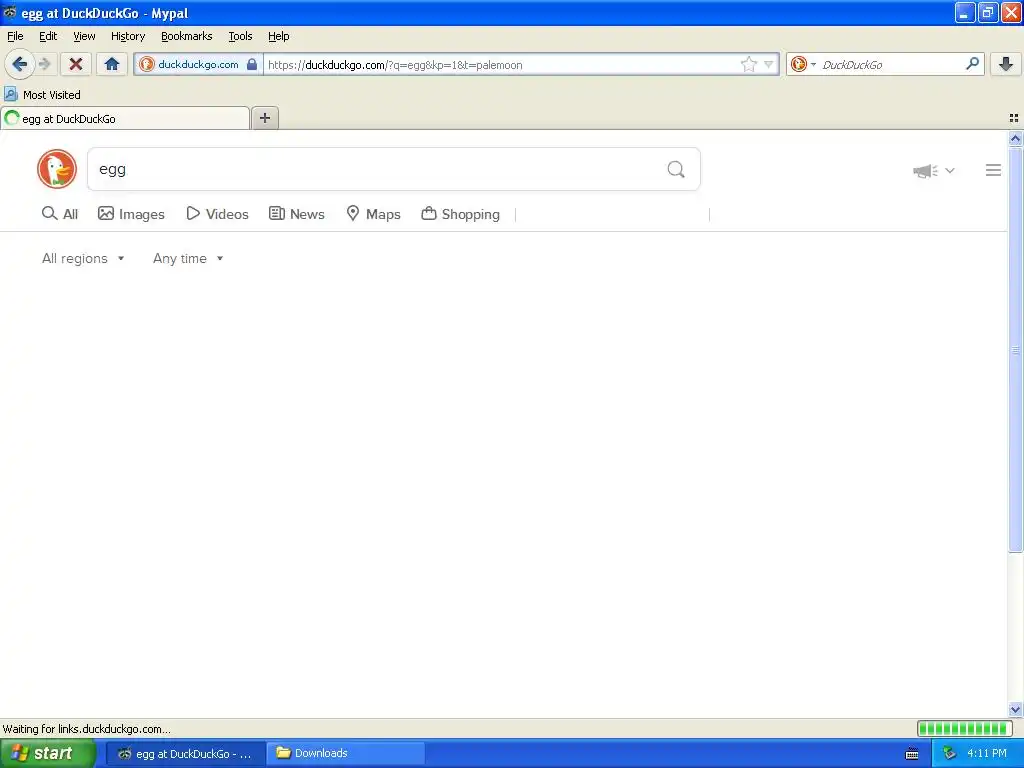This screenshot has height=768, width=1024.
Task: Open the File menu
Action: (15, 36)
